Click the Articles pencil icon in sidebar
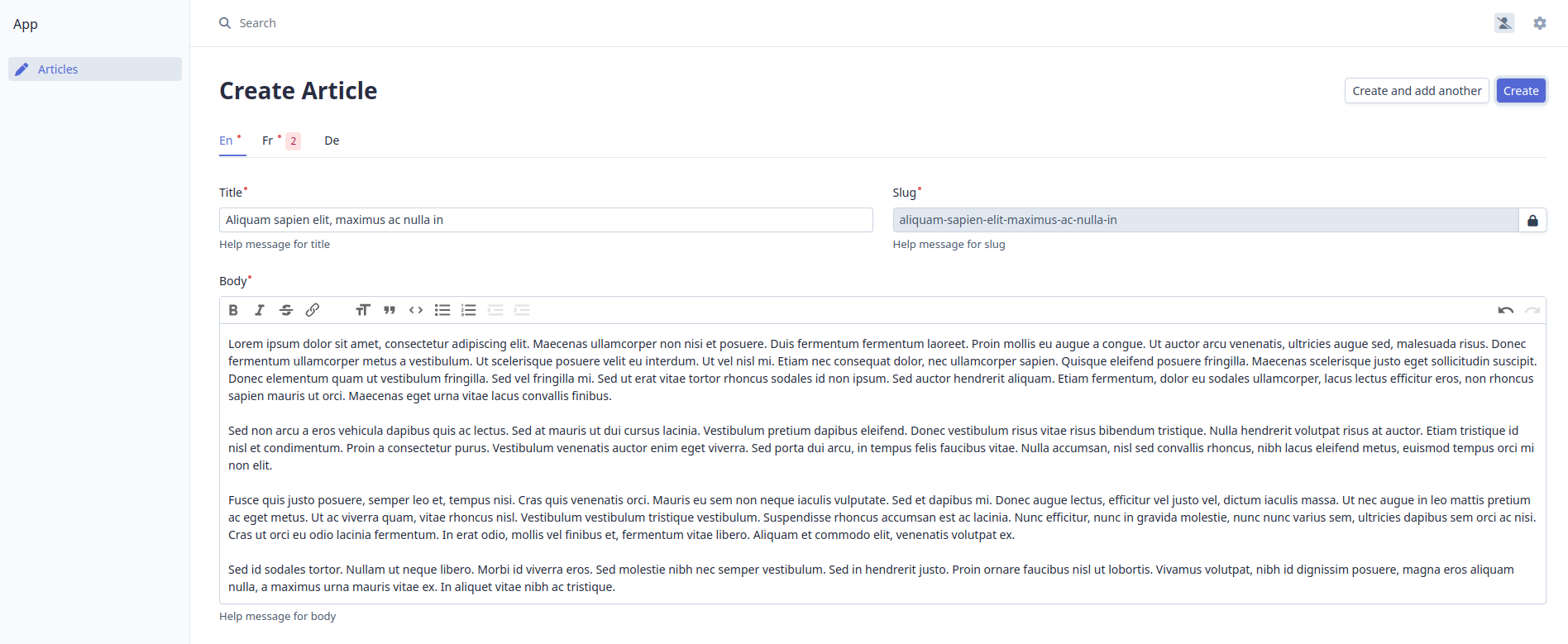1568x644 pixels. pyautogui.click(x=22, y=69)
